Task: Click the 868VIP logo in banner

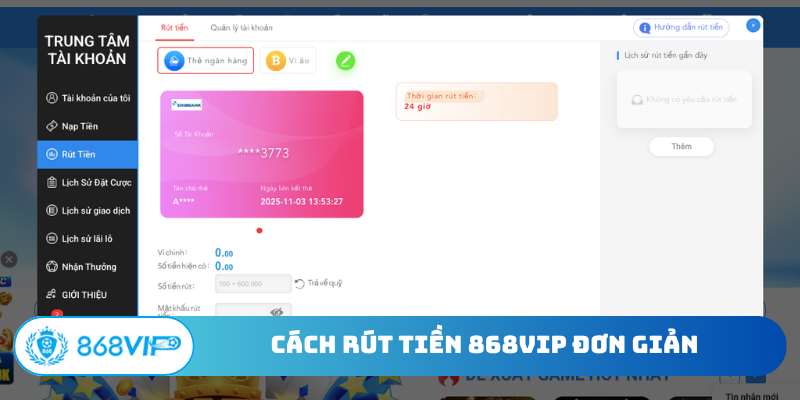Action: pos(104,346)
